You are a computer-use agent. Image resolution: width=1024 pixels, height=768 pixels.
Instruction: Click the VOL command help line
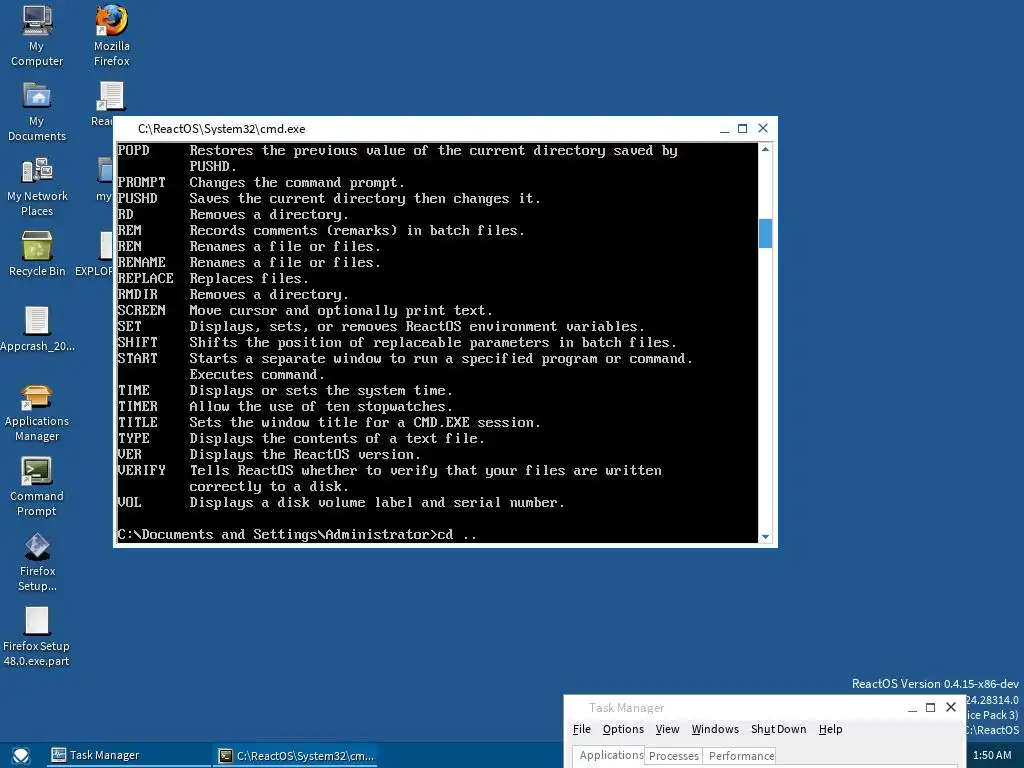point(341,503)
